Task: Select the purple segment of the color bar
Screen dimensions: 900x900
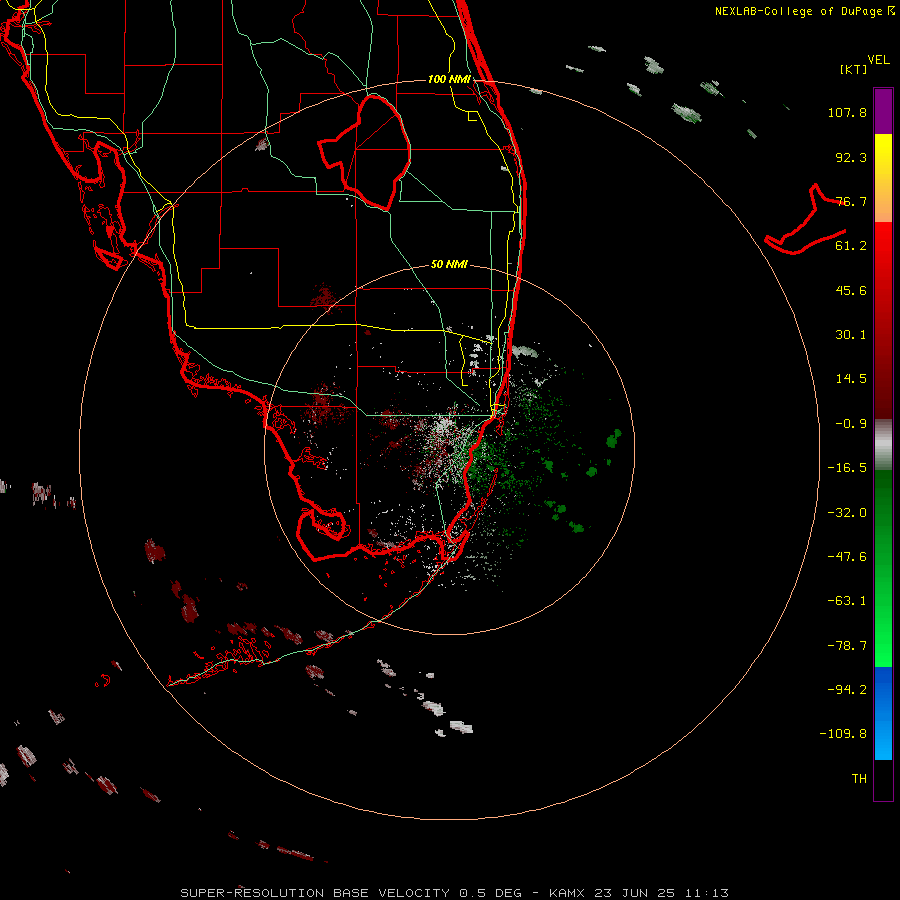Action: (x=883, y=111)
